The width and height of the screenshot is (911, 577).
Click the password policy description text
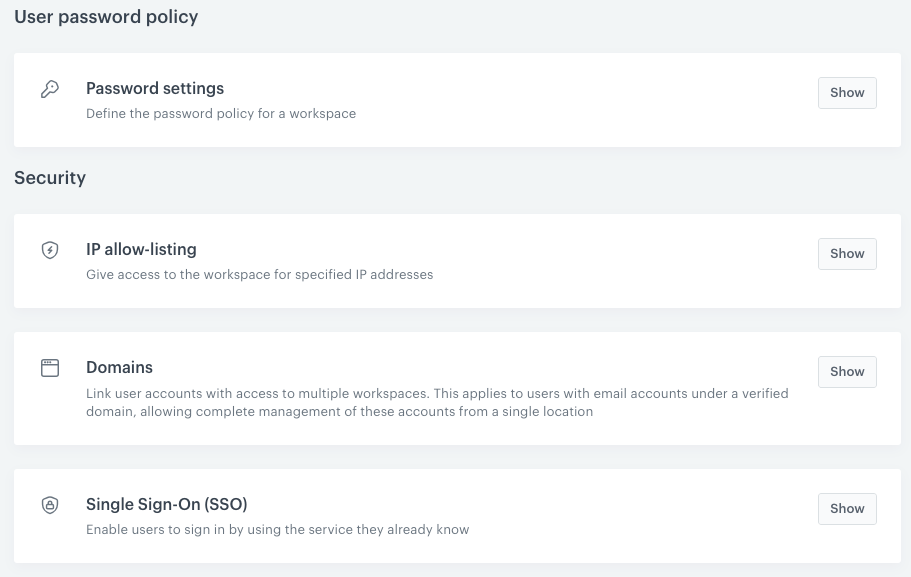tap(221, 113)
